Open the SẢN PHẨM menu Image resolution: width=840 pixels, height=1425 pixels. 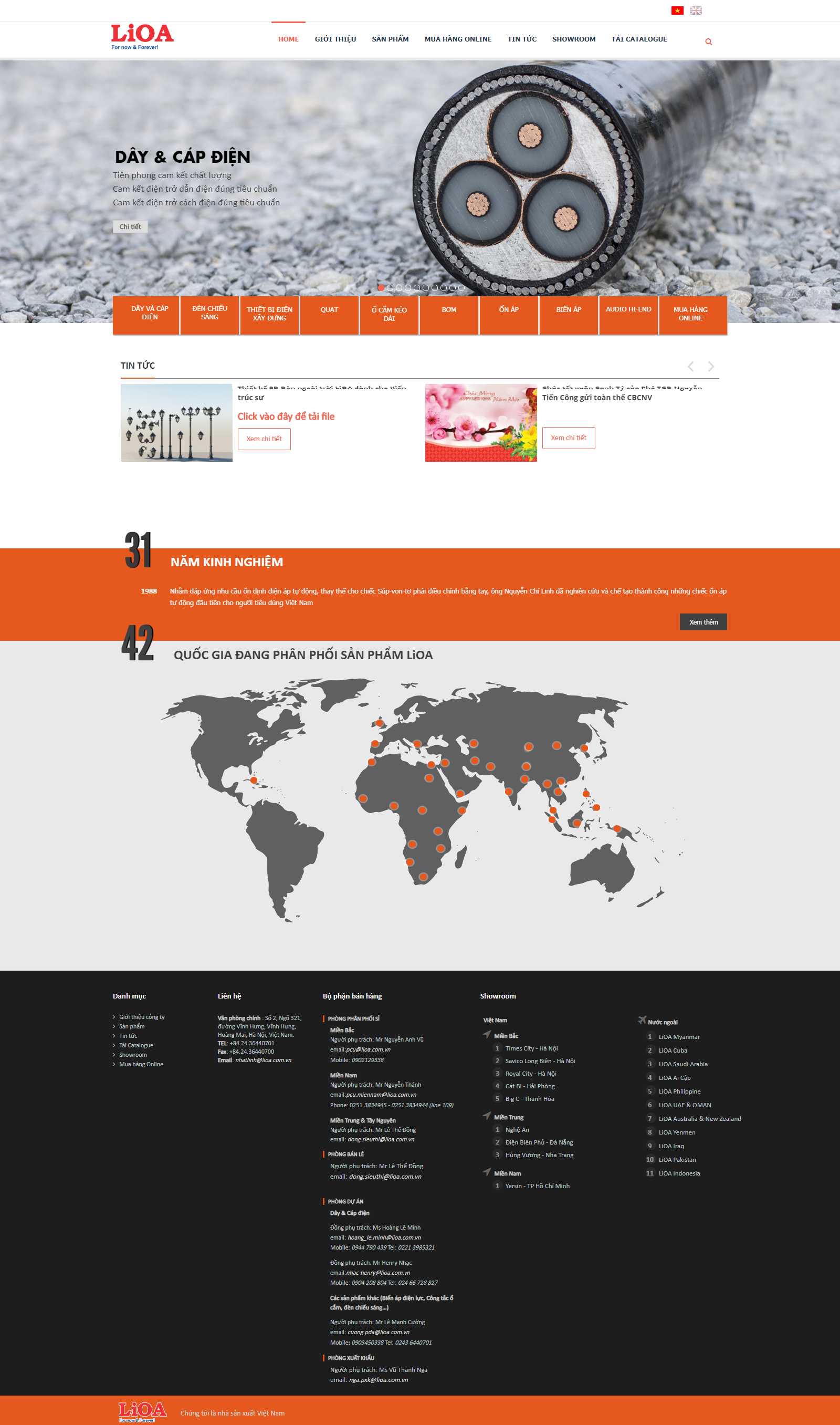390,39
